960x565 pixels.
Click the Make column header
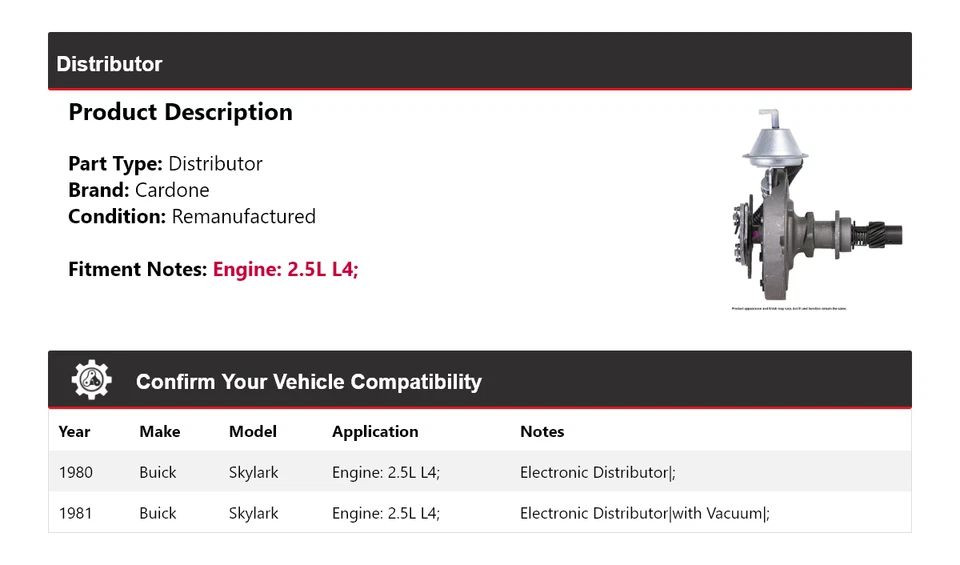click(160, 432)
